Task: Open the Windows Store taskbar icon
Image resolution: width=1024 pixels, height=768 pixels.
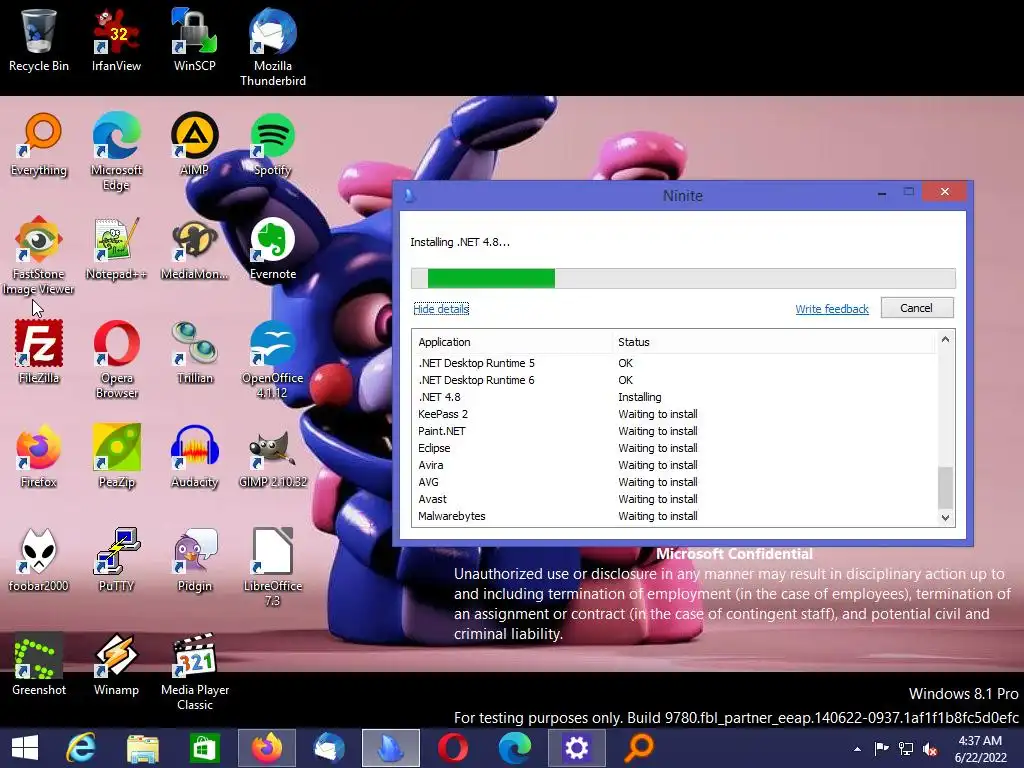Action: click(x=204, y=748)
